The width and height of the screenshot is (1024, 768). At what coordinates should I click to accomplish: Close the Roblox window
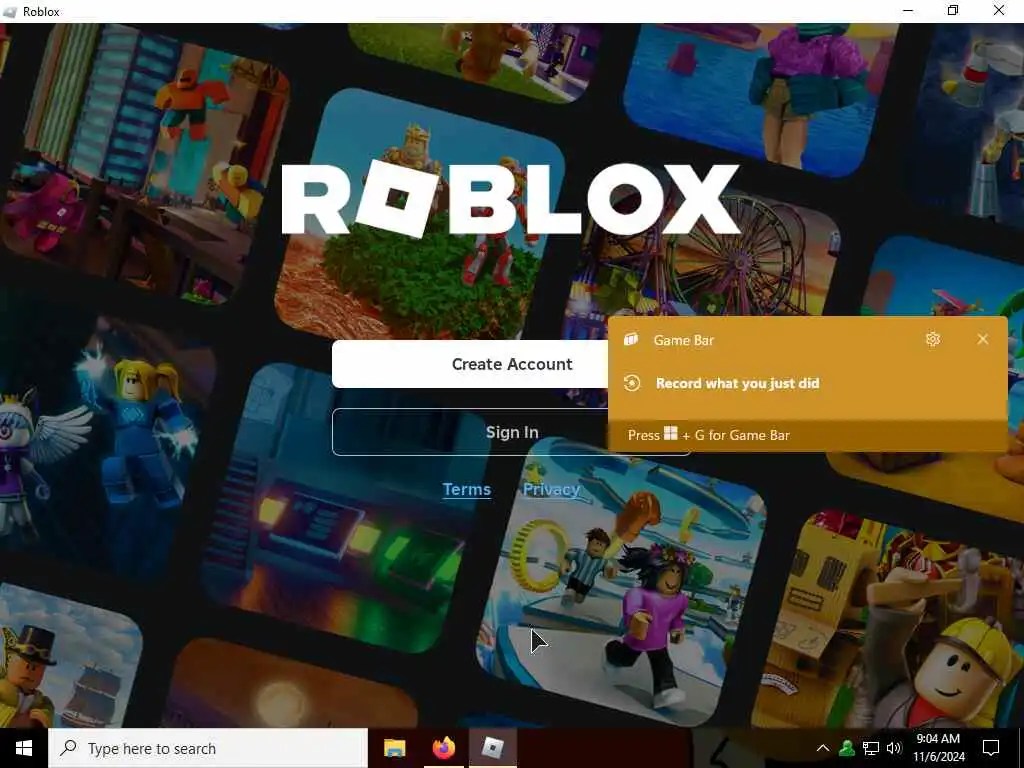tap(999, 11)
